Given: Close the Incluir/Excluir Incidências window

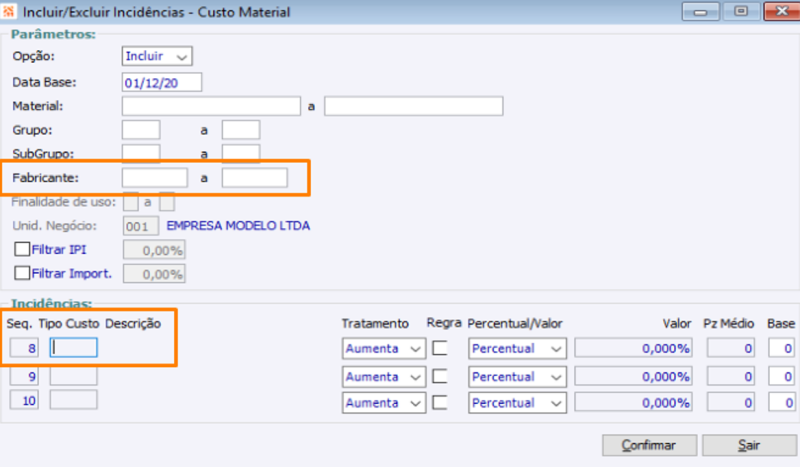Looking at the screenshot, I should coord(781,12).
